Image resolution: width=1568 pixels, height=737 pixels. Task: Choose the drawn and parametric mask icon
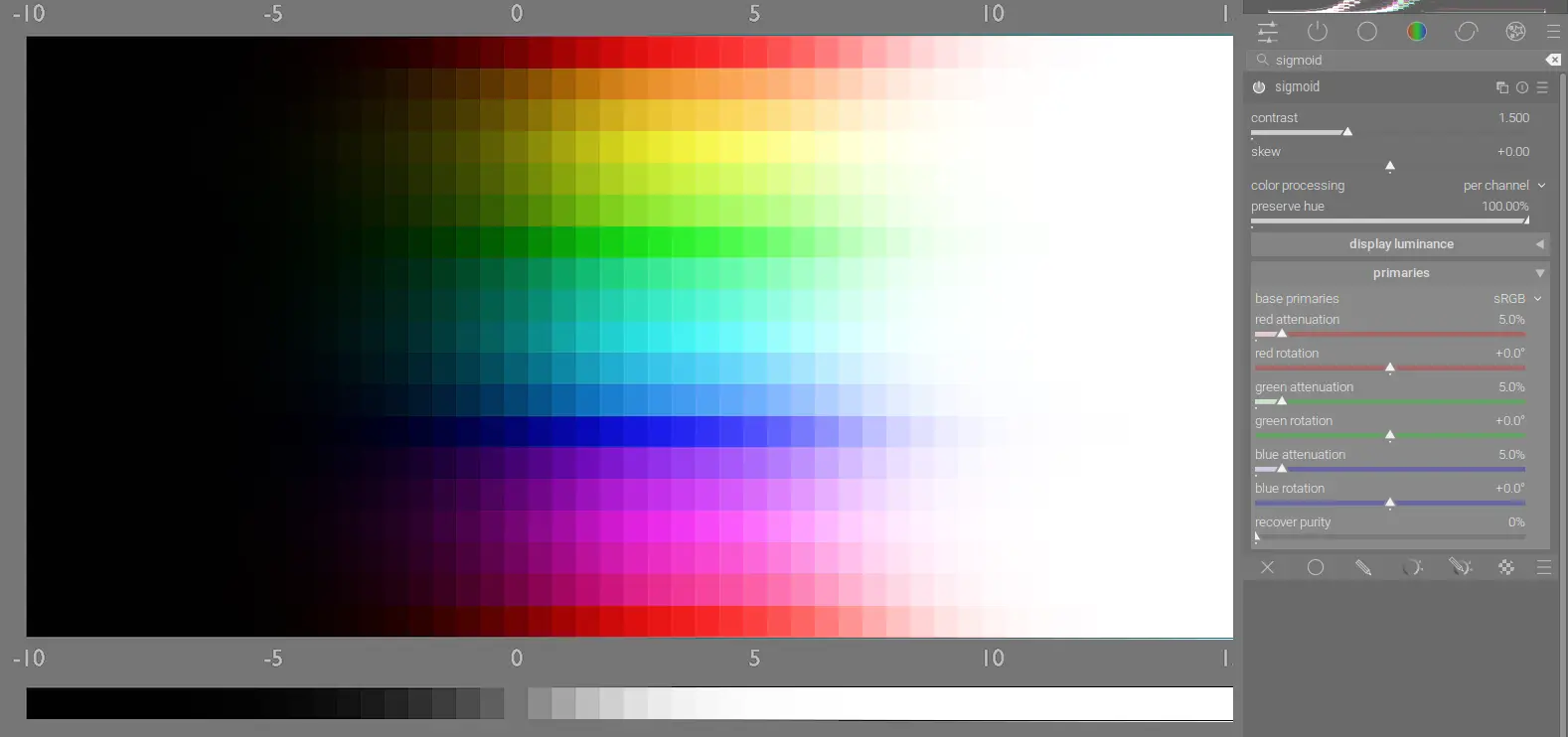click(x=1459, y=567)
